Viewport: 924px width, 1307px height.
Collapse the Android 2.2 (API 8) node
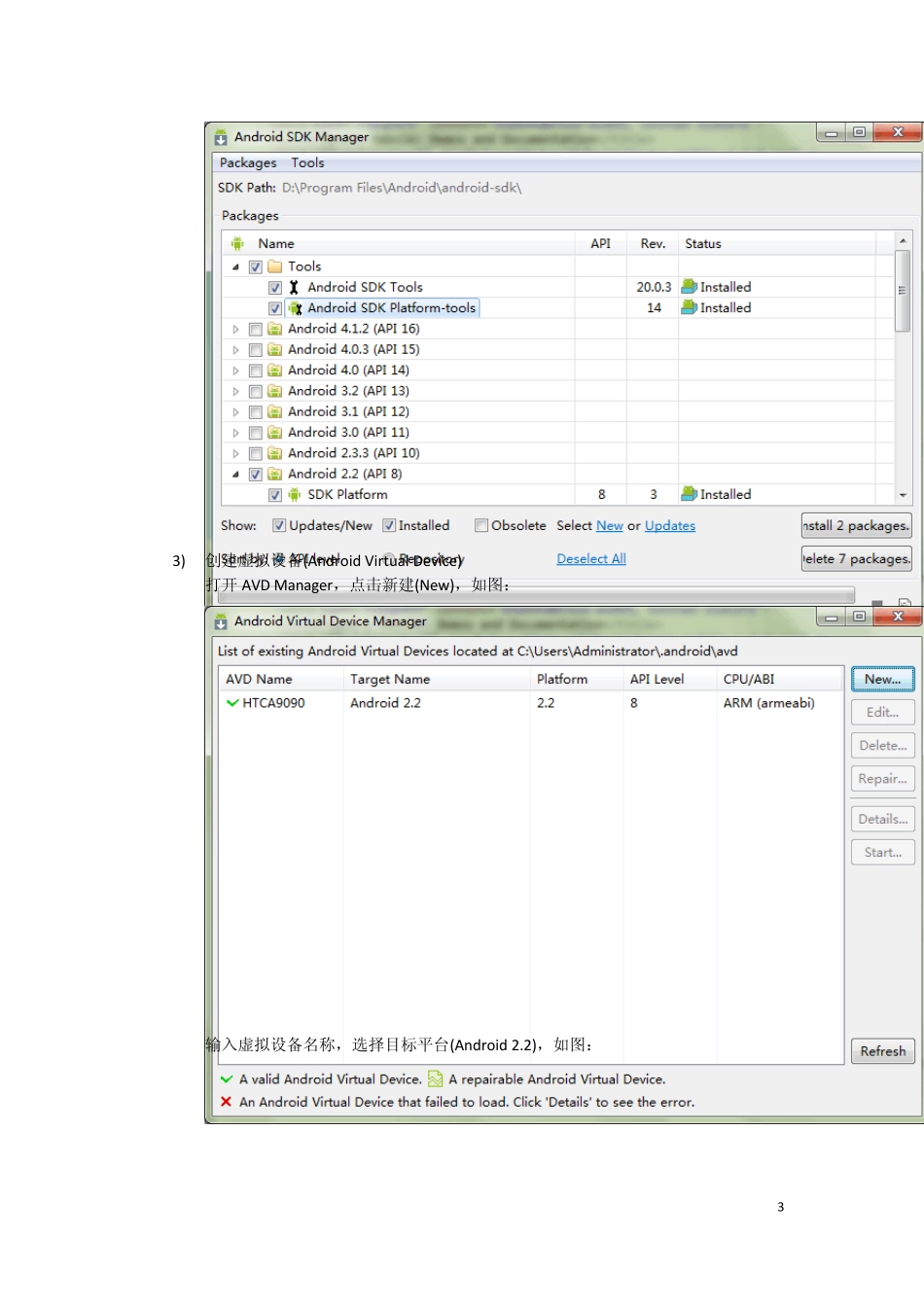click(235, 475)
